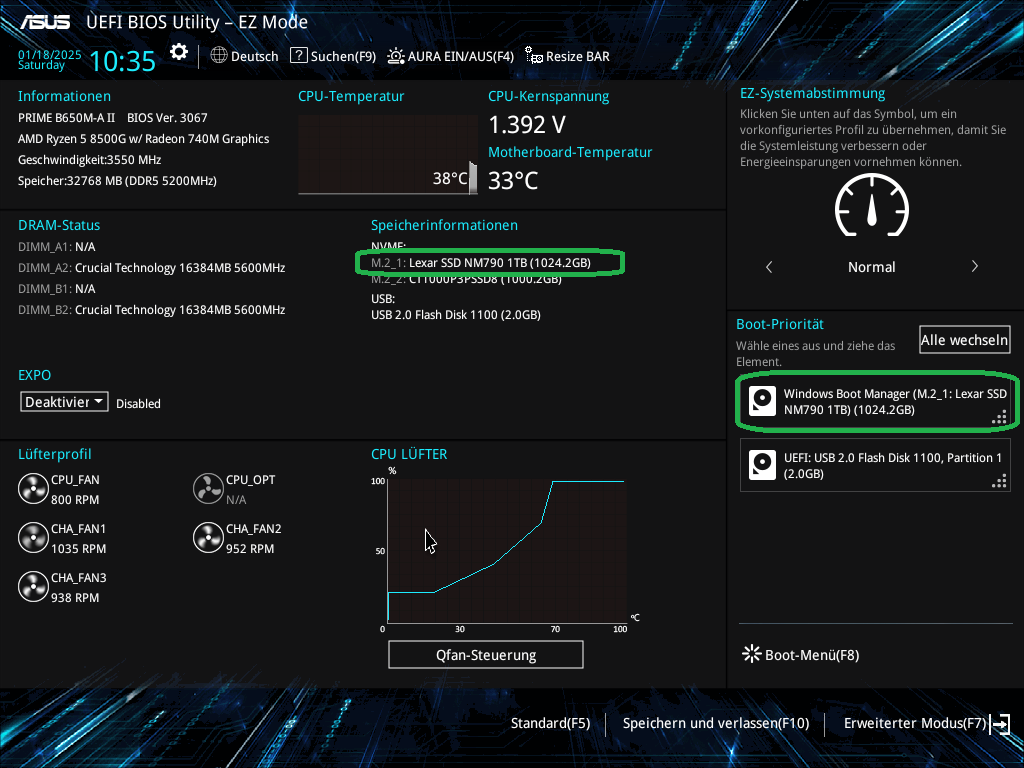
Task: Load defaults with Standard(F5)
Action: tap(551, 723)
